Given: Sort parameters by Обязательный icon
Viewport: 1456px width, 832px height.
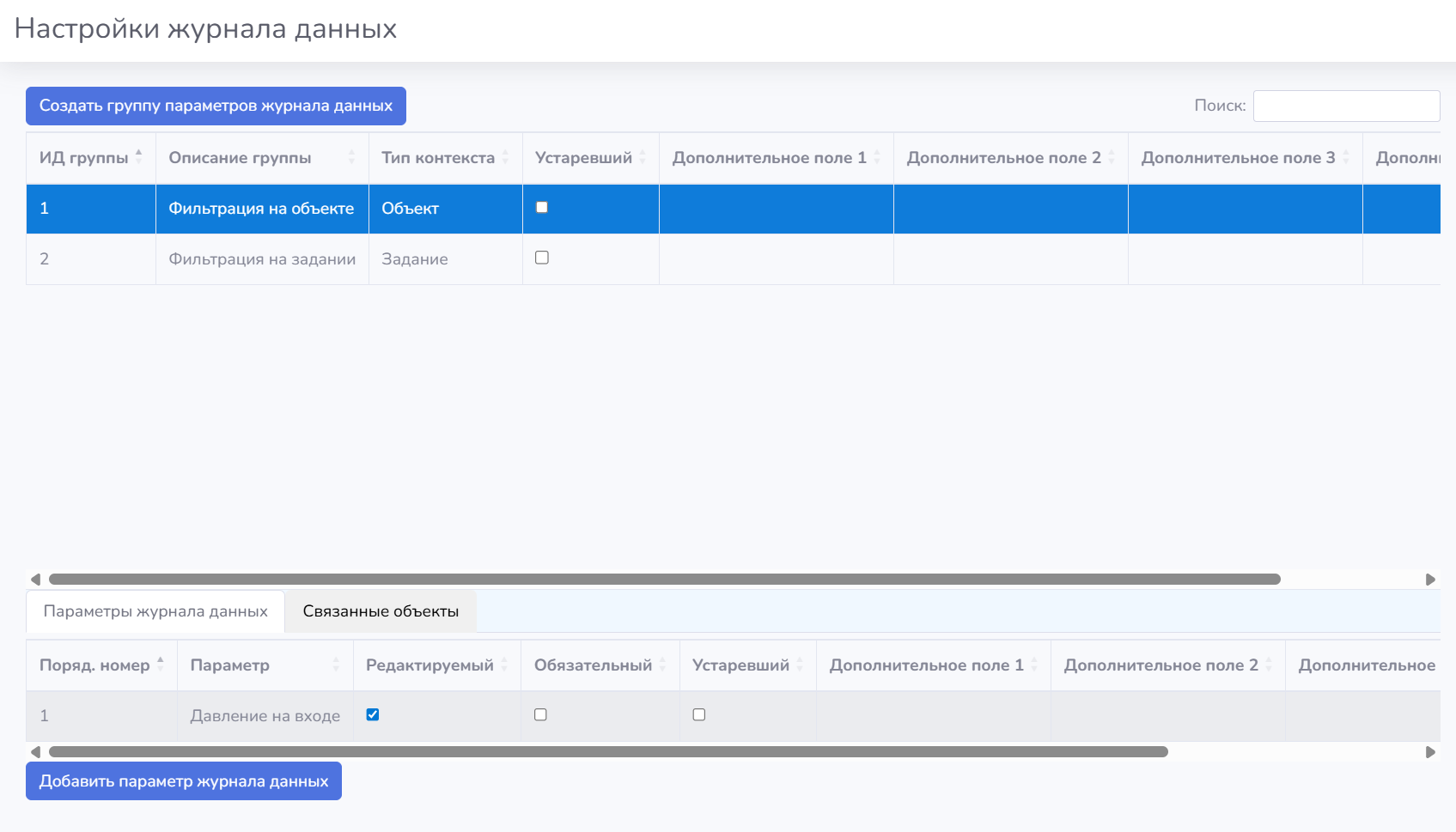Looking at the screenshot, I should tap(662, 665).
